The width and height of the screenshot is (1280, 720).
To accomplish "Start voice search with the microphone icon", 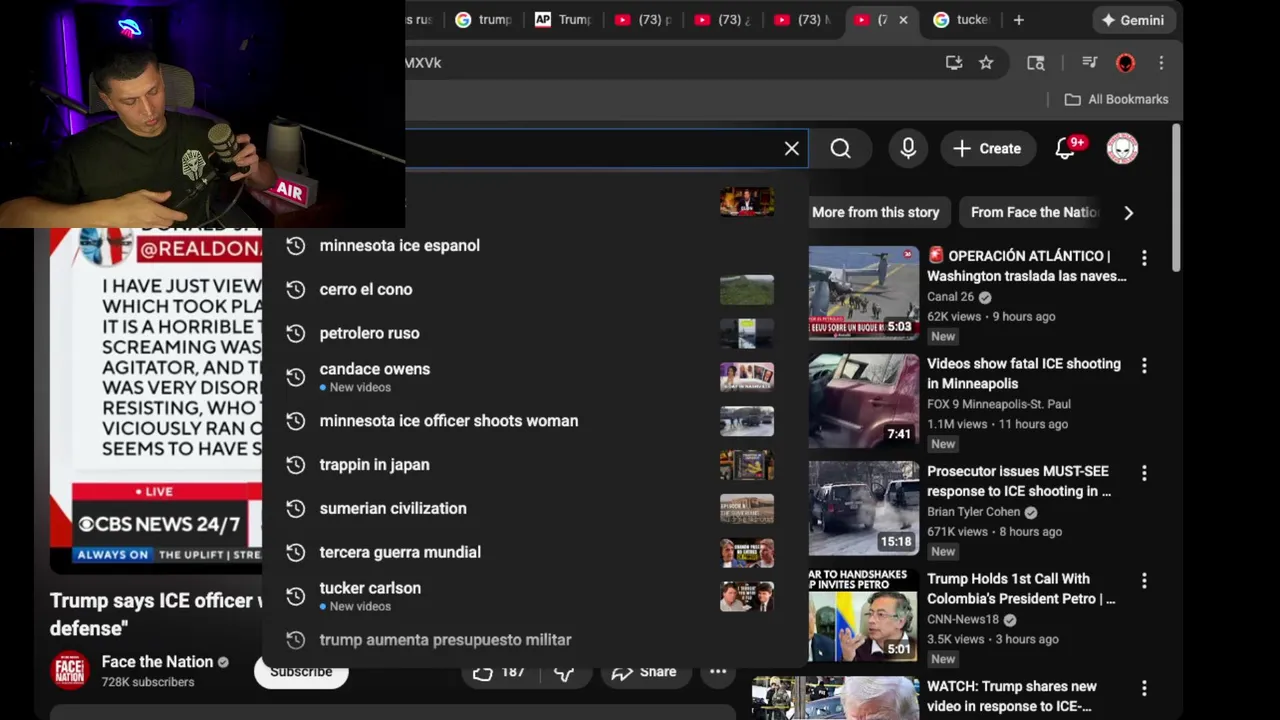I will (908, 149).
